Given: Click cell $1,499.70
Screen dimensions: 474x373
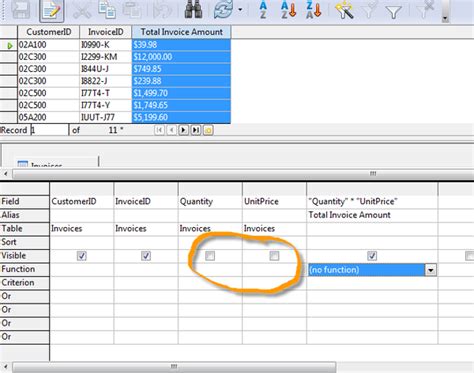Looking at the screenshot, I should (x=181, y=93).
